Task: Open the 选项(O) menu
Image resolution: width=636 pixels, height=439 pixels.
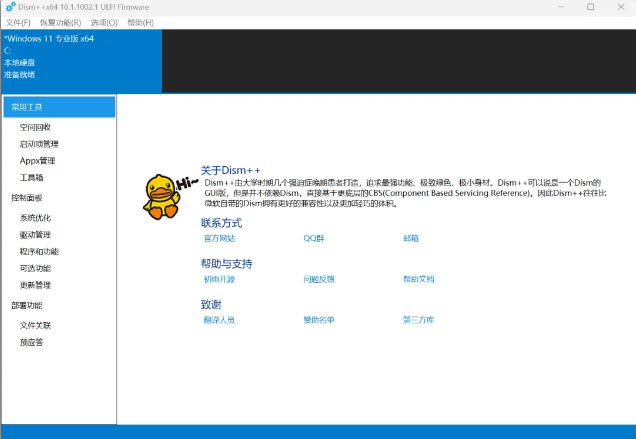Action: point(104,23)
